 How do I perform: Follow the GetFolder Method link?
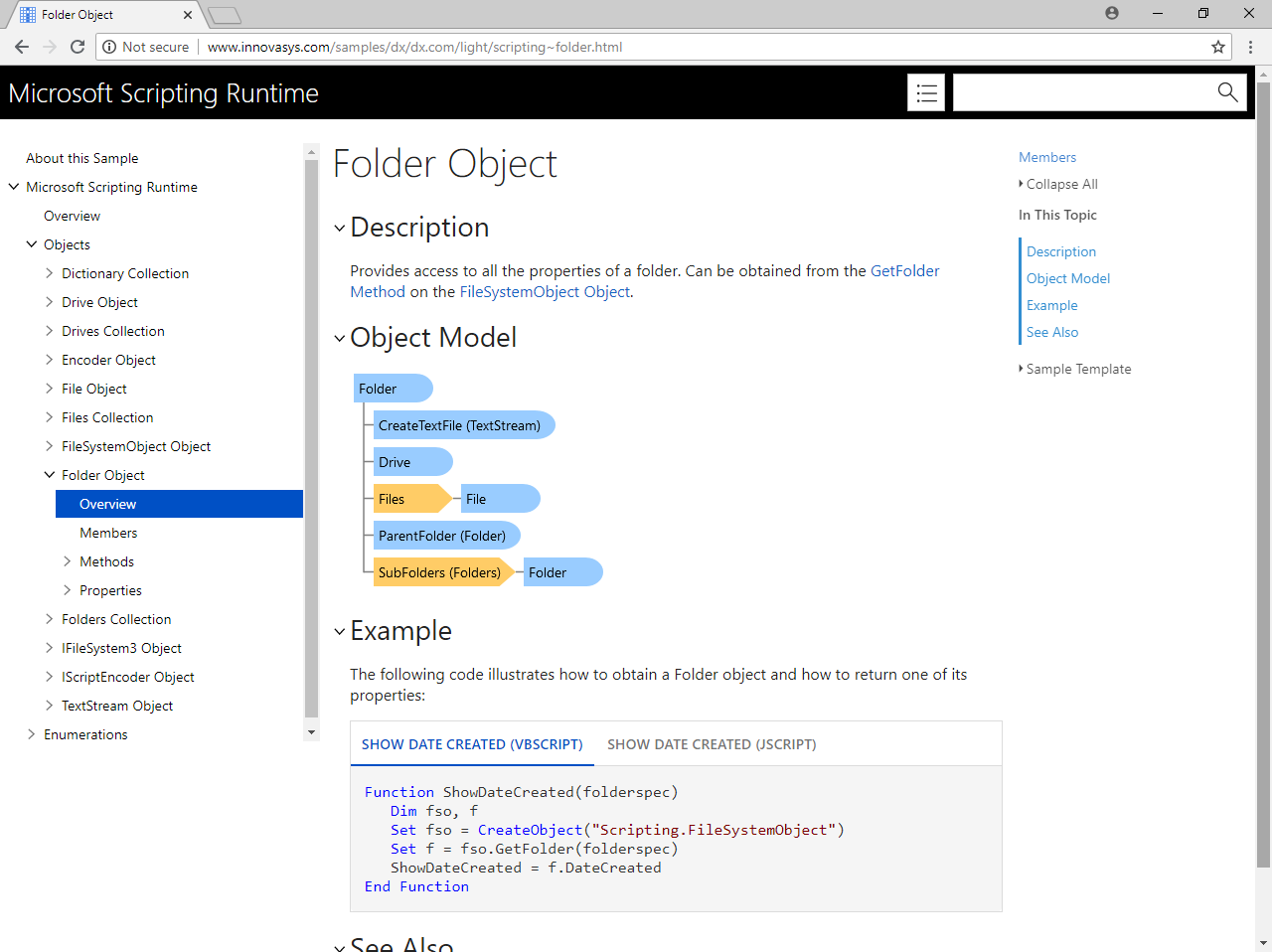coord(905,270)
